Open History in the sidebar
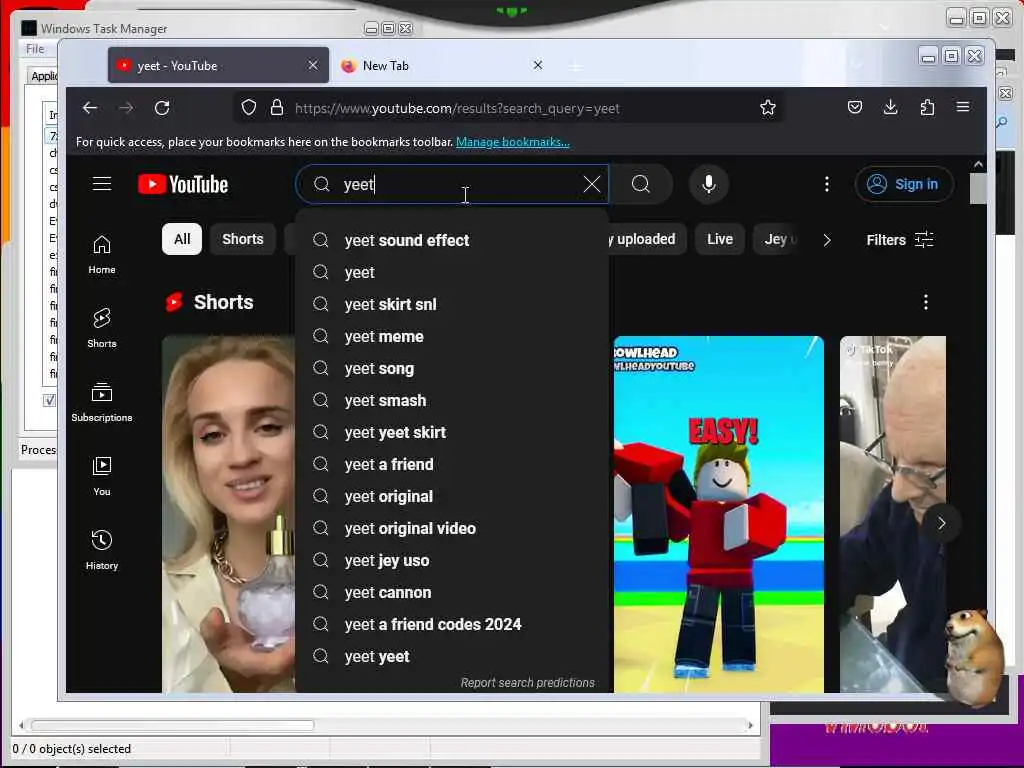Viewport: 1024px width, 768px height. coord(102,550)
